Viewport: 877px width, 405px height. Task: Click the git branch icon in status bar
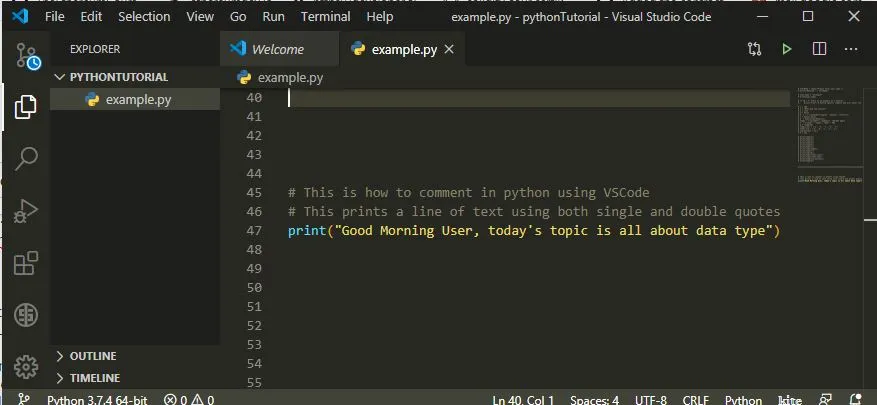pyautogui.click(x=23, y=399)
